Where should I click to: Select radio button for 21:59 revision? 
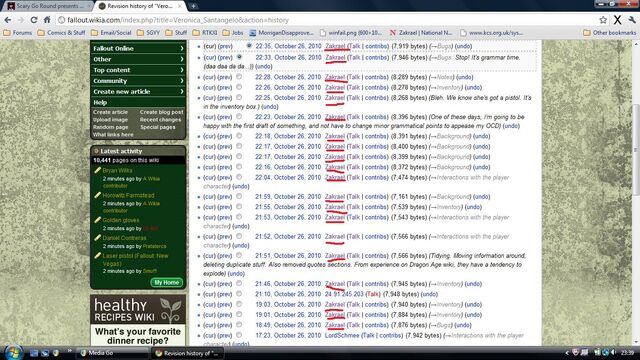(x=239, y=196)
